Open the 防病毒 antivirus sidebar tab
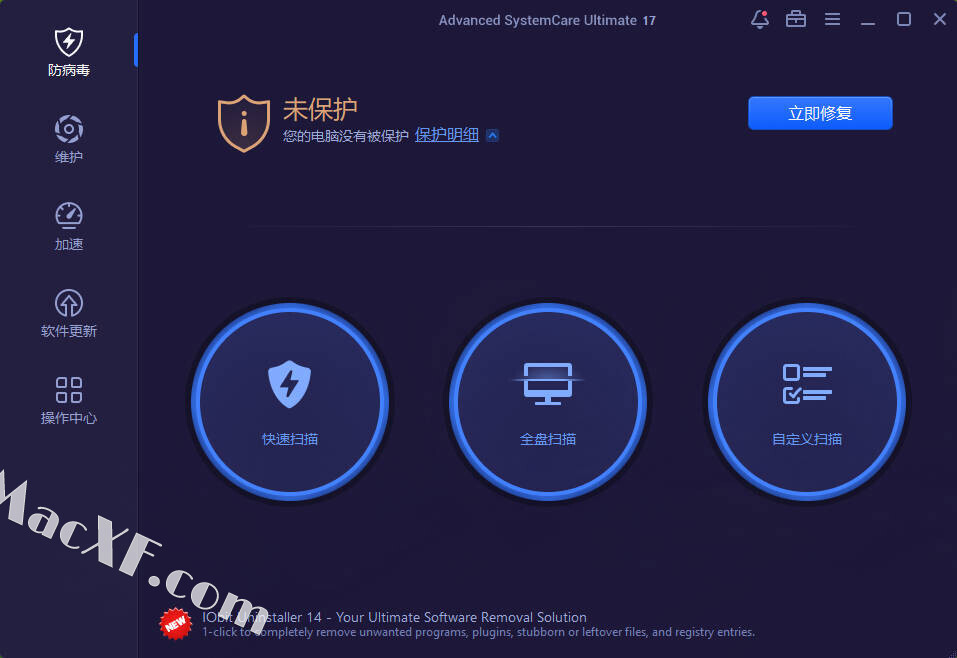Image resolution: width=957 pixels, height=658 pixels. [x=68, y=52]
